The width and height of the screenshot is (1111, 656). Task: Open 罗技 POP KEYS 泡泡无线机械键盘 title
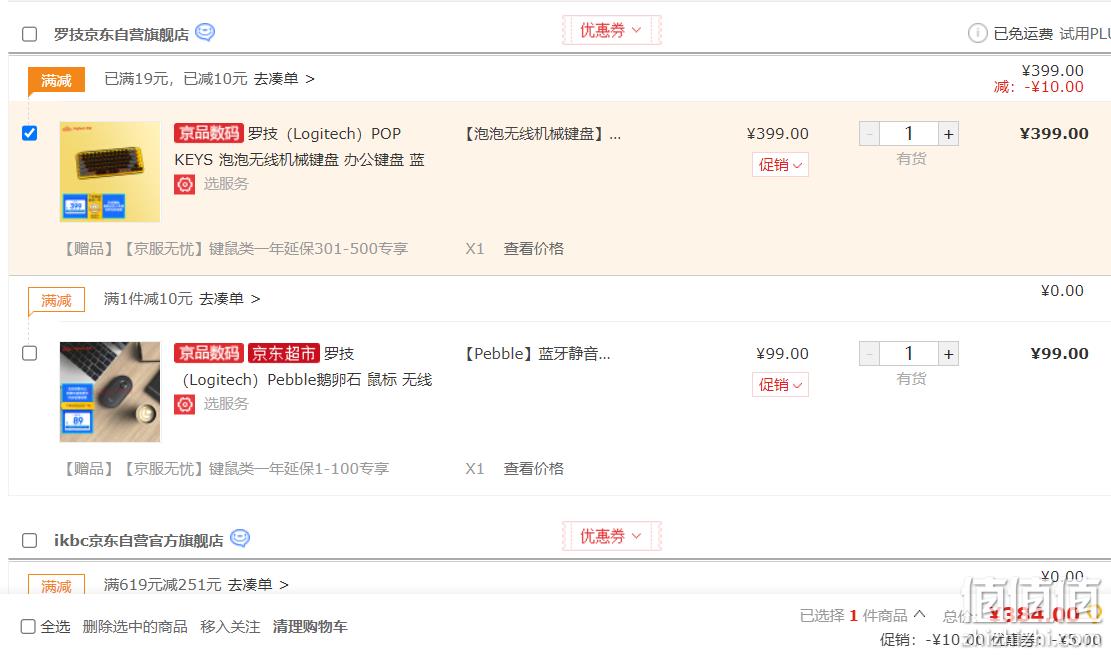tap(299, 147)
